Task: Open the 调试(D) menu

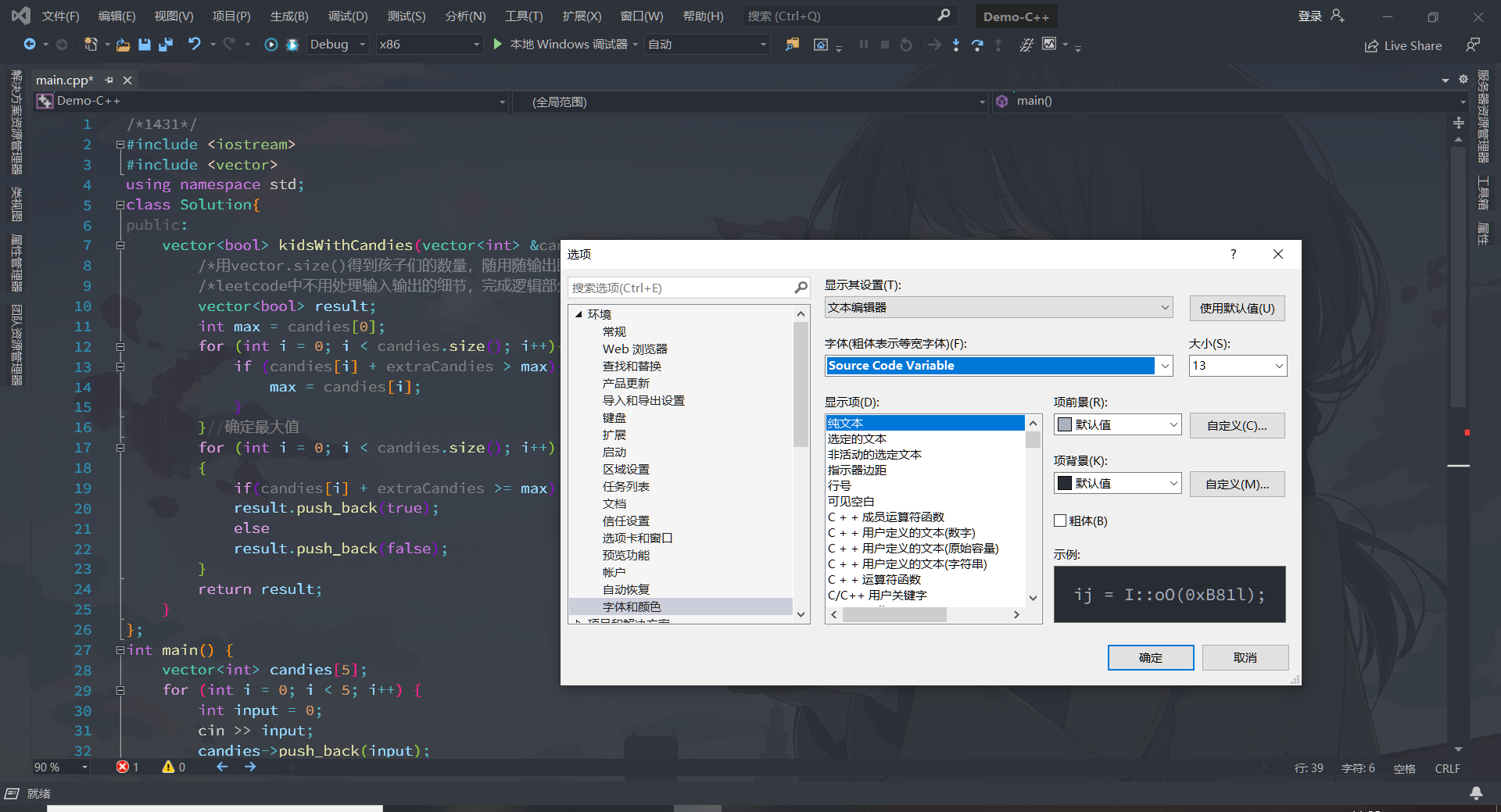Action: pos(348,16)
